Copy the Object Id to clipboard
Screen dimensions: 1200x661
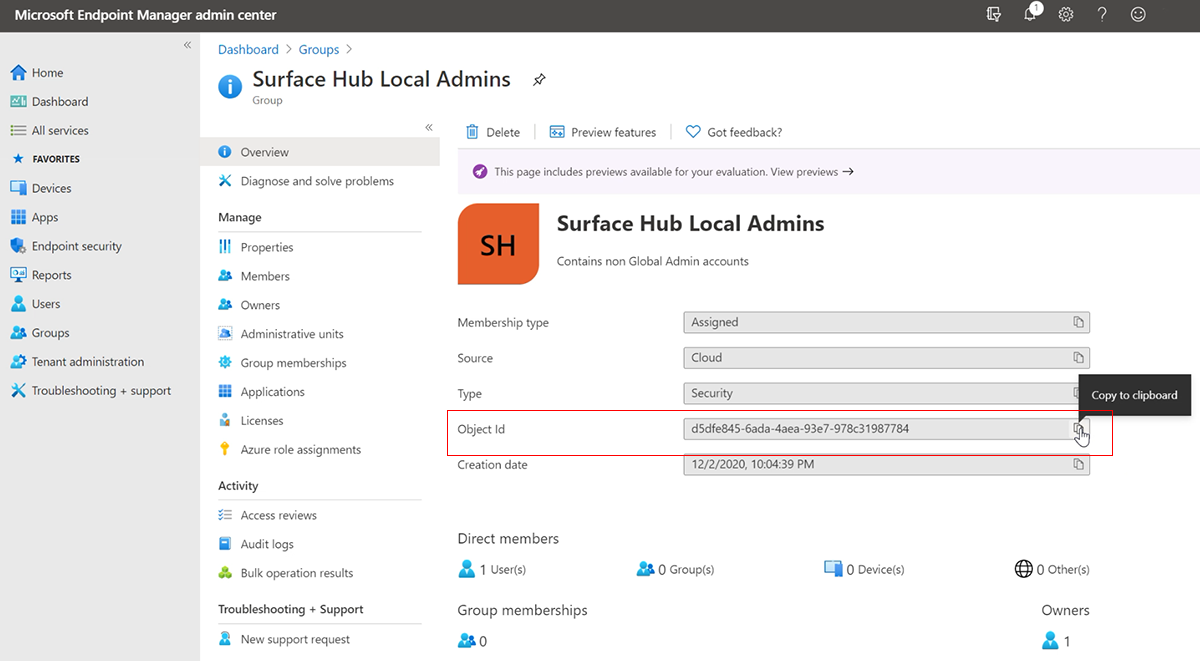point(1078,429)
